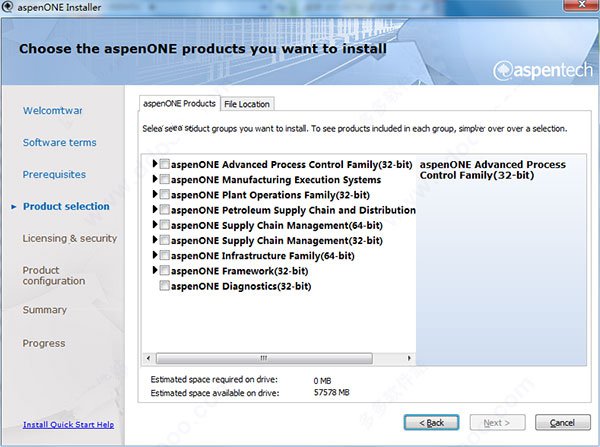Screen dimensions: 600x447
Task: Select the aspenONE Advanced Process Control Family(32-bit) label
Action: tap(292, 165)
